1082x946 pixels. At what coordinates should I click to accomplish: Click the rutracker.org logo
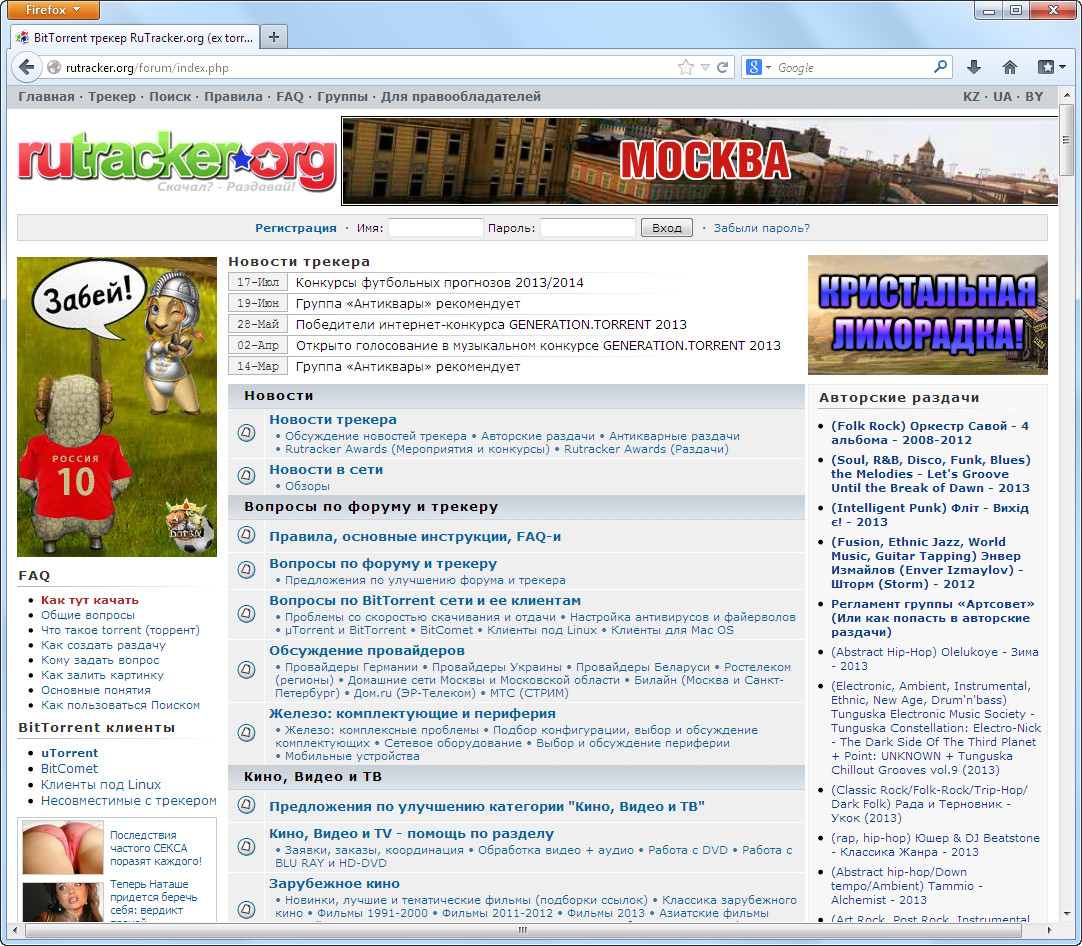pos(177,161)
